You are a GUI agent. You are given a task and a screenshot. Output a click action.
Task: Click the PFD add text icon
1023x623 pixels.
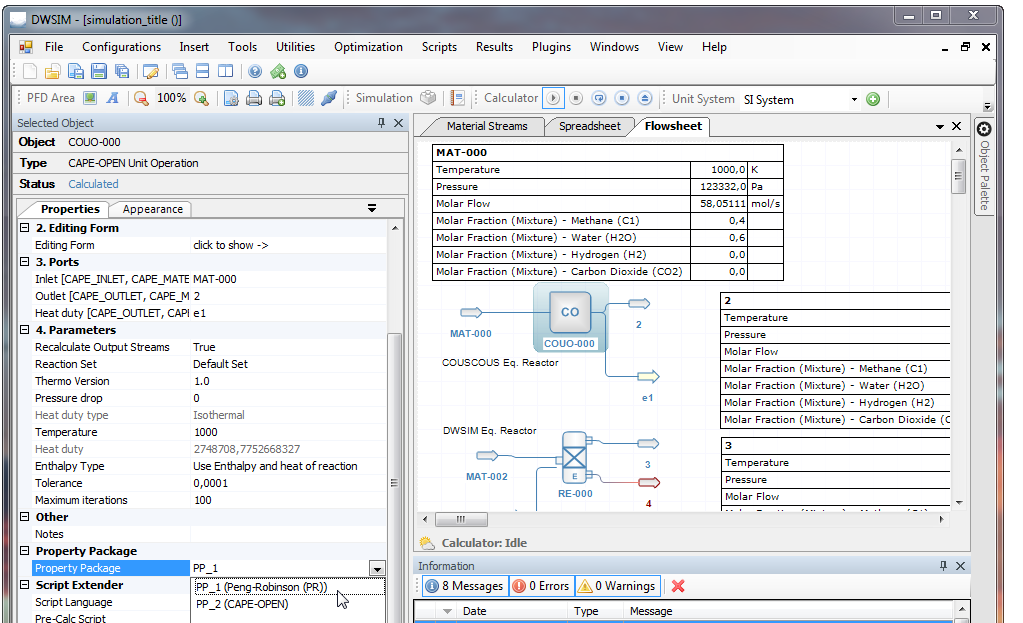click(x=113, y=98)
